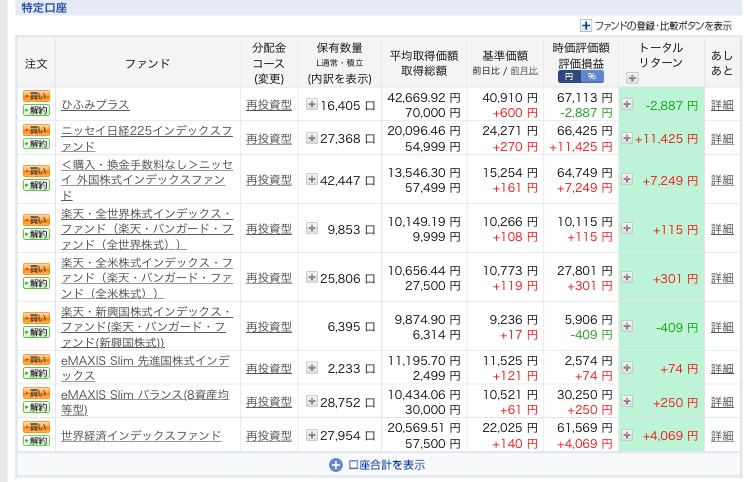Viewport: 750px width, 482px height.
Task: Click the 67,113円 valuation cell
Action: pyautogui.click(x=585, y=98)
